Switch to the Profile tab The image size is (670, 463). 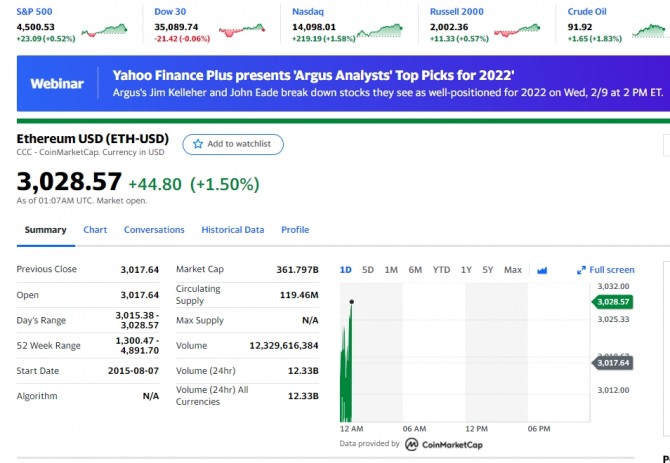tap(295, 230)
